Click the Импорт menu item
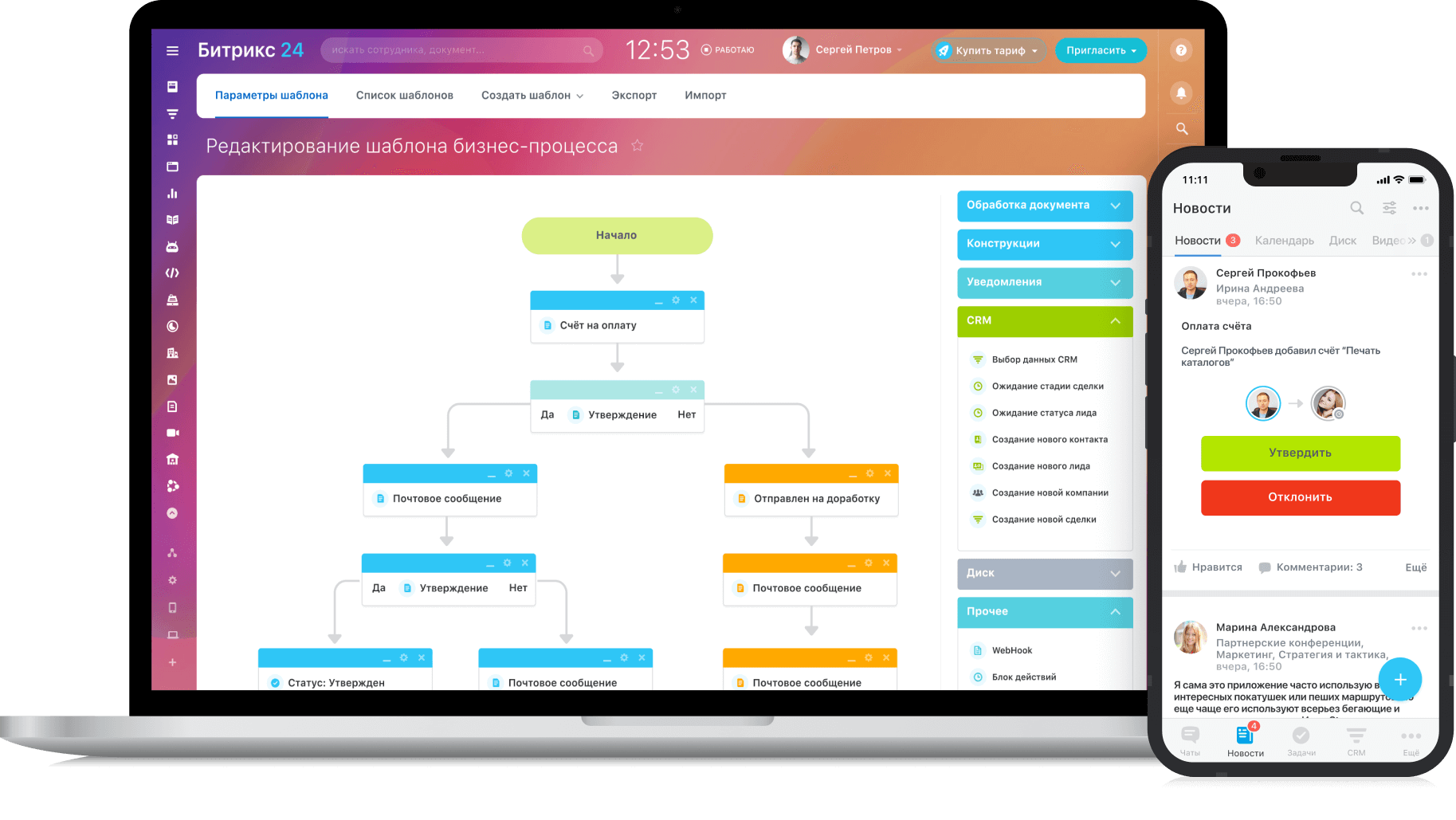Viewport: 1456px width, 820px height. point(705,96)
